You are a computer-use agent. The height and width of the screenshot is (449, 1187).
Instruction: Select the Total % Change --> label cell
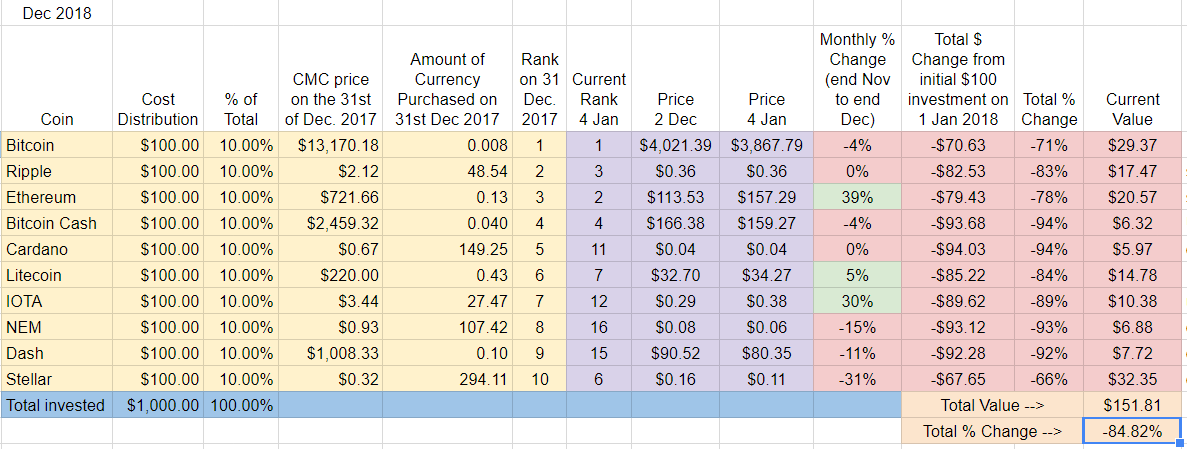[x=993, y=431]
